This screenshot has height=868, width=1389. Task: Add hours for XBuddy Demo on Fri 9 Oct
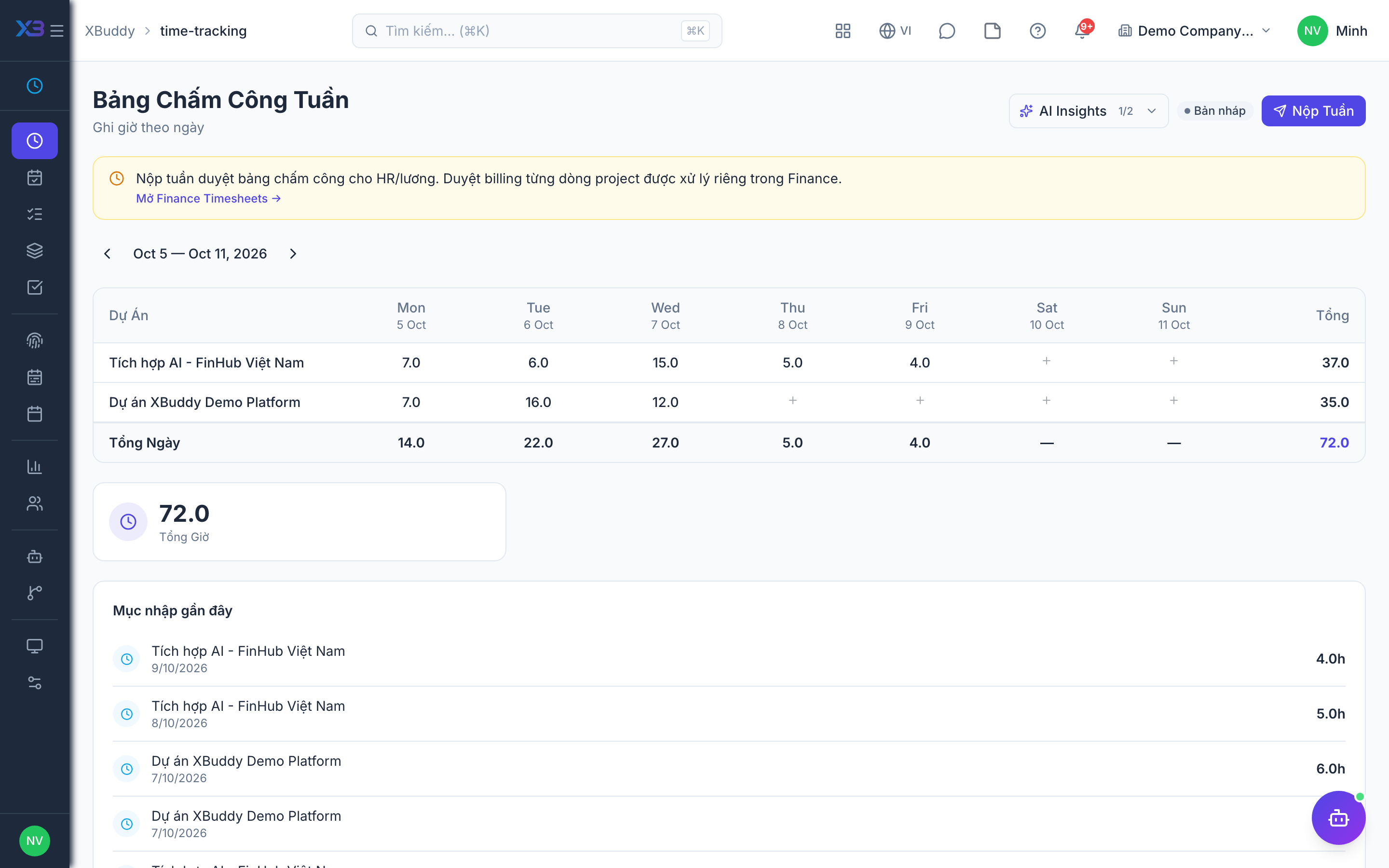(920, 401)
